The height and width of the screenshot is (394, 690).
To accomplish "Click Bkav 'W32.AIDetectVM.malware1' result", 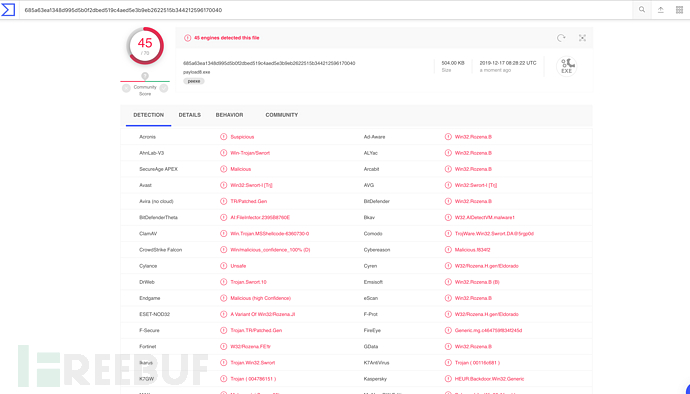I will 484,217.
